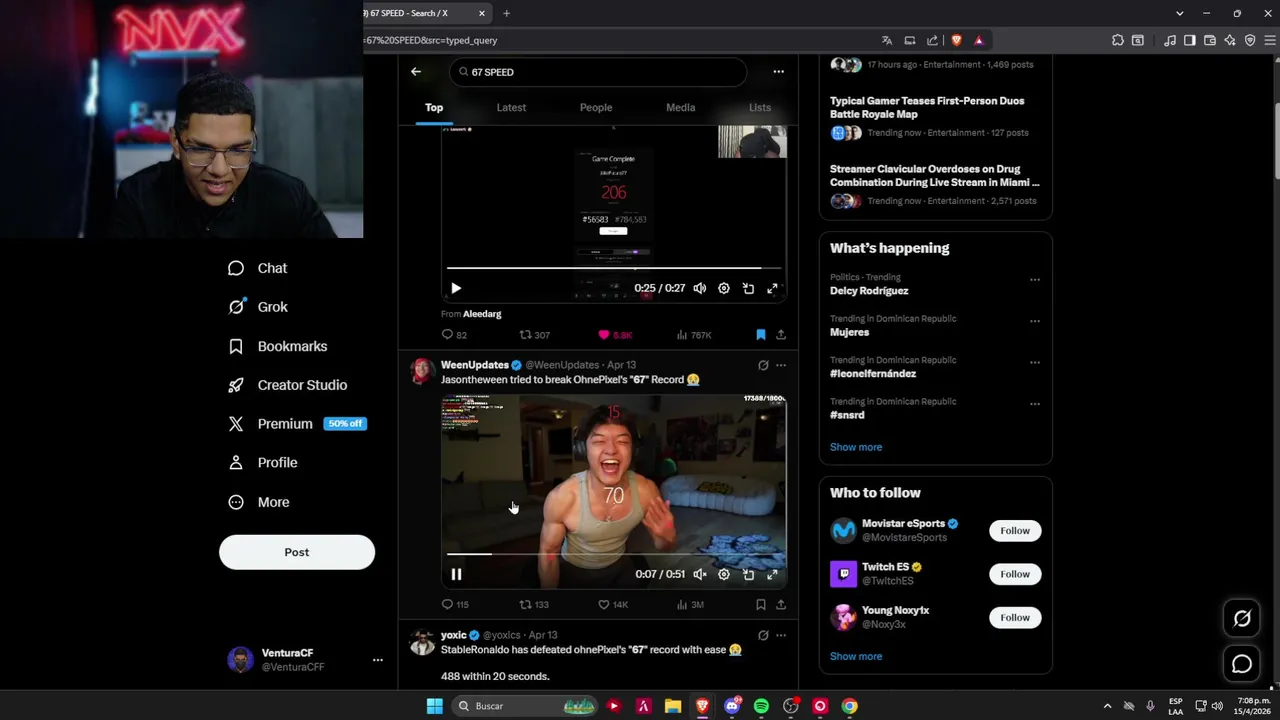This screenshot has height=720, width=1280.
Task: Pause the Jasontheween video
Action: pos(456,574)
